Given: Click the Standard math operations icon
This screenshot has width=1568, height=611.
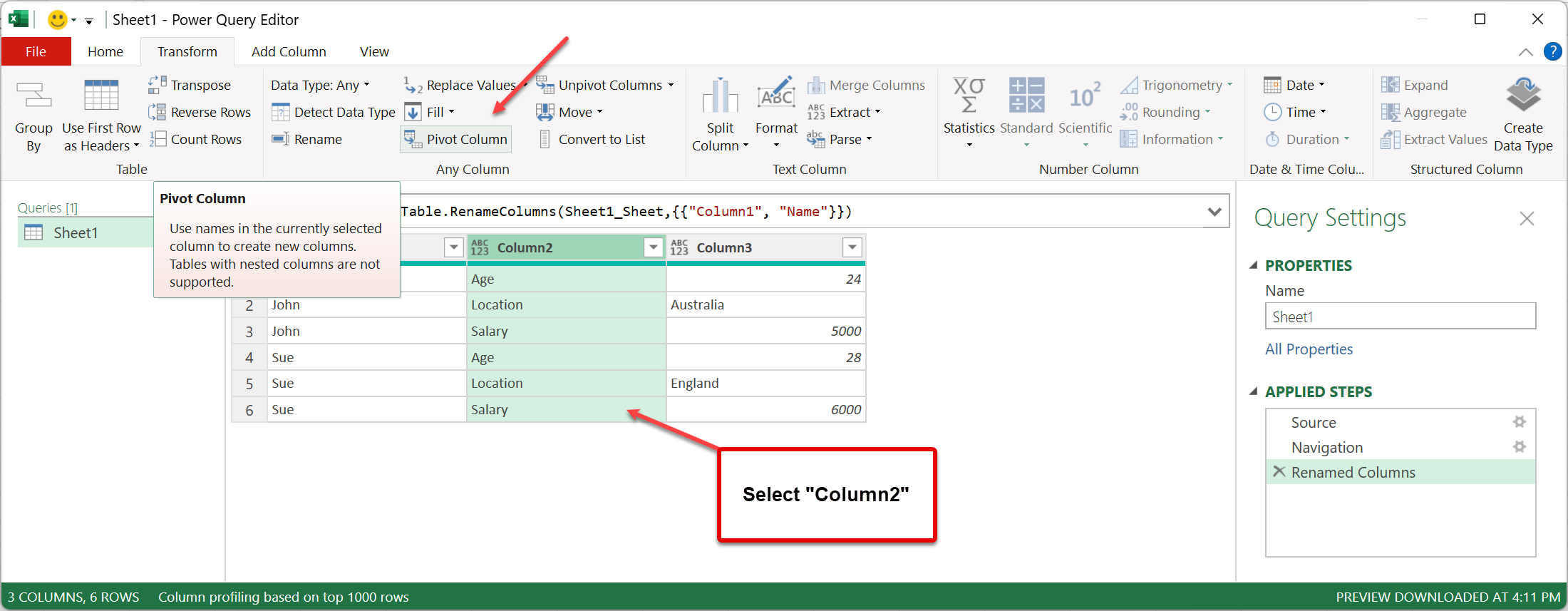Looking at the screenshot, I should click(x=1026, y=96).
